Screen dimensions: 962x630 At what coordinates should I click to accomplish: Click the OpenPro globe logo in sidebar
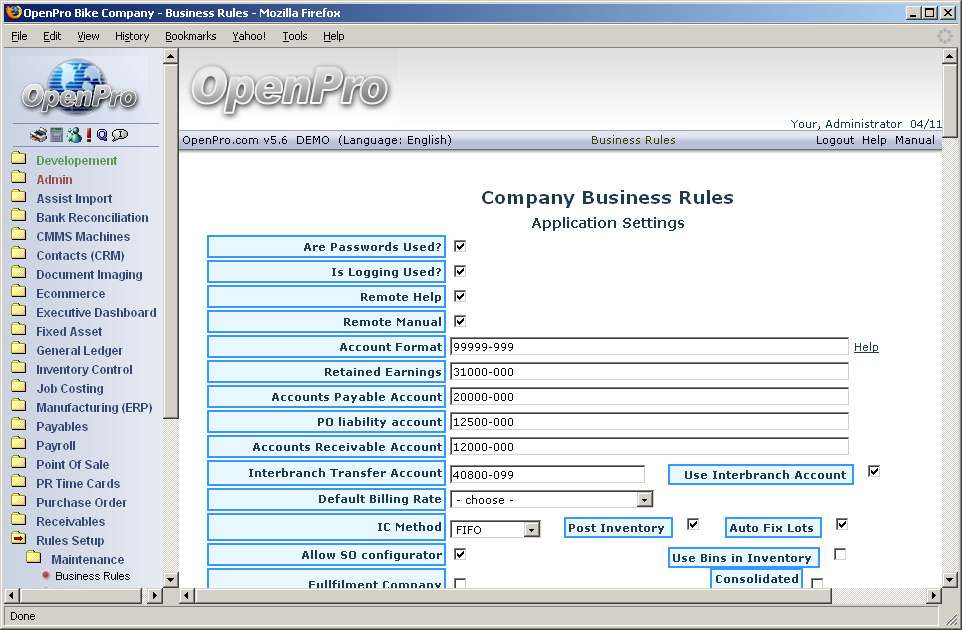80,90
